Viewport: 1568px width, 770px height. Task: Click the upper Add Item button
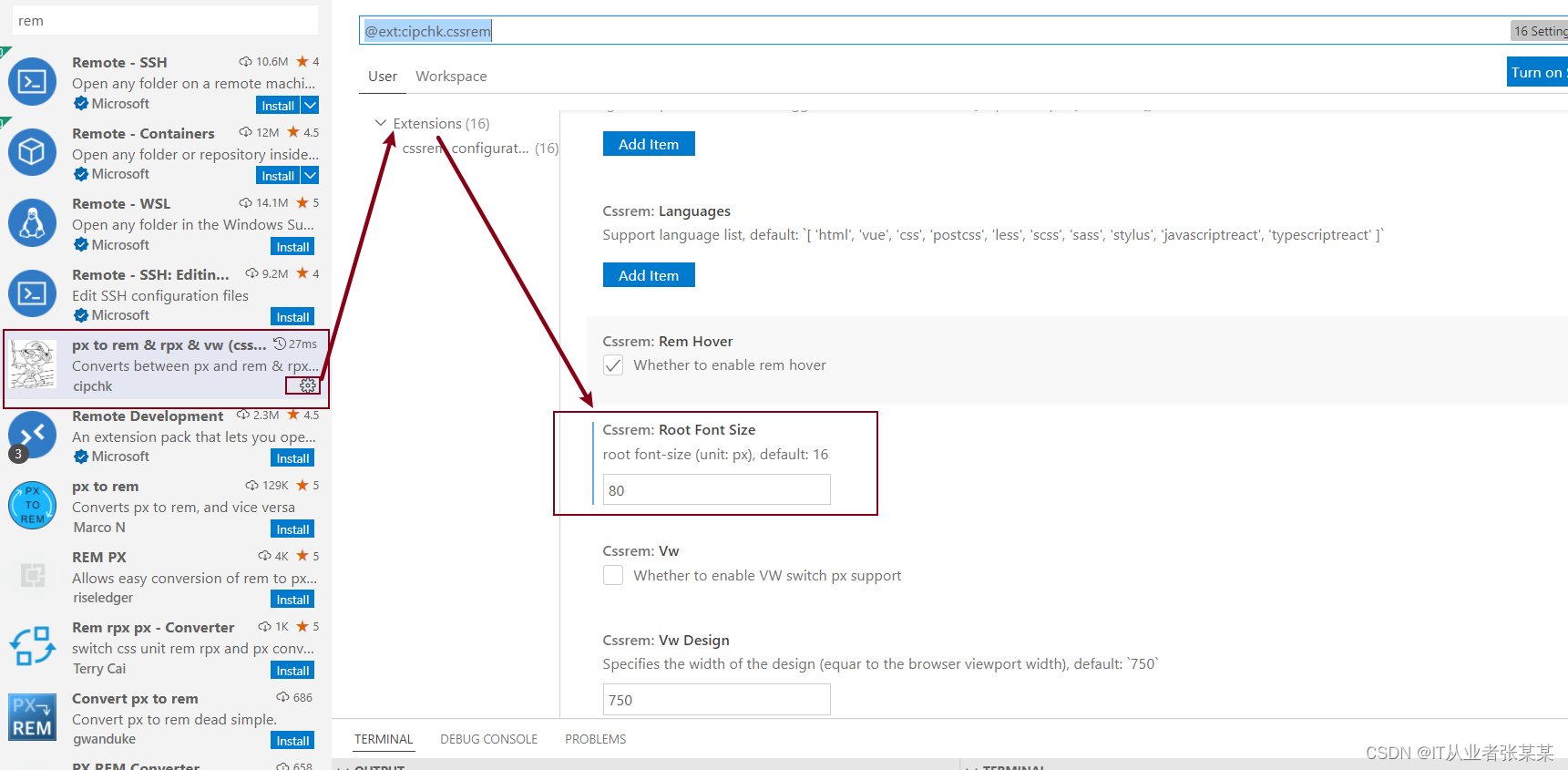coord(649,144)
